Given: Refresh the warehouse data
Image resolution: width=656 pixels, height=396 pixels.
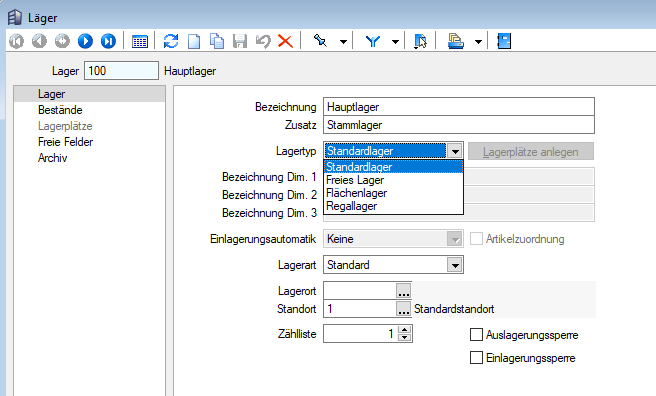Looking at the screenshot, I should tap(171, 41).
